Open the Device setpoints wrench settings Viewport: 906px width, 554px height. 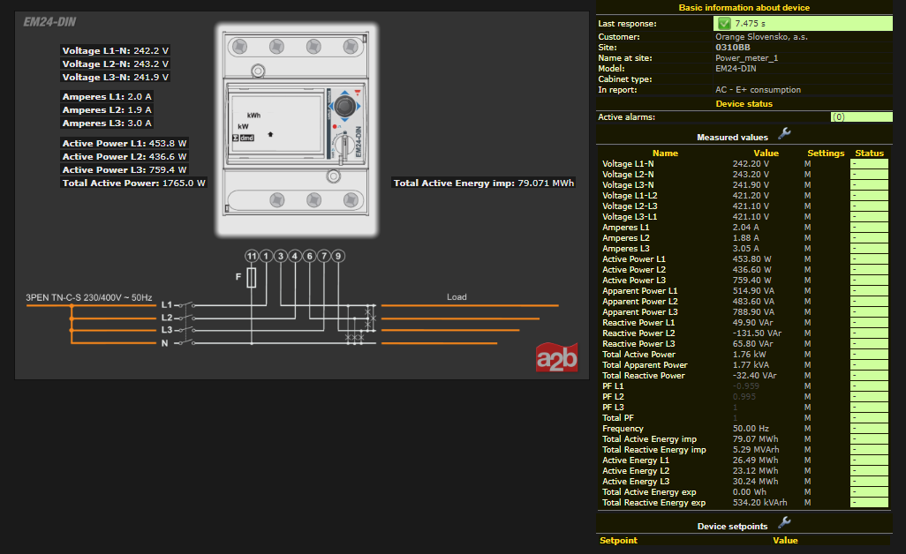(785, 522)
